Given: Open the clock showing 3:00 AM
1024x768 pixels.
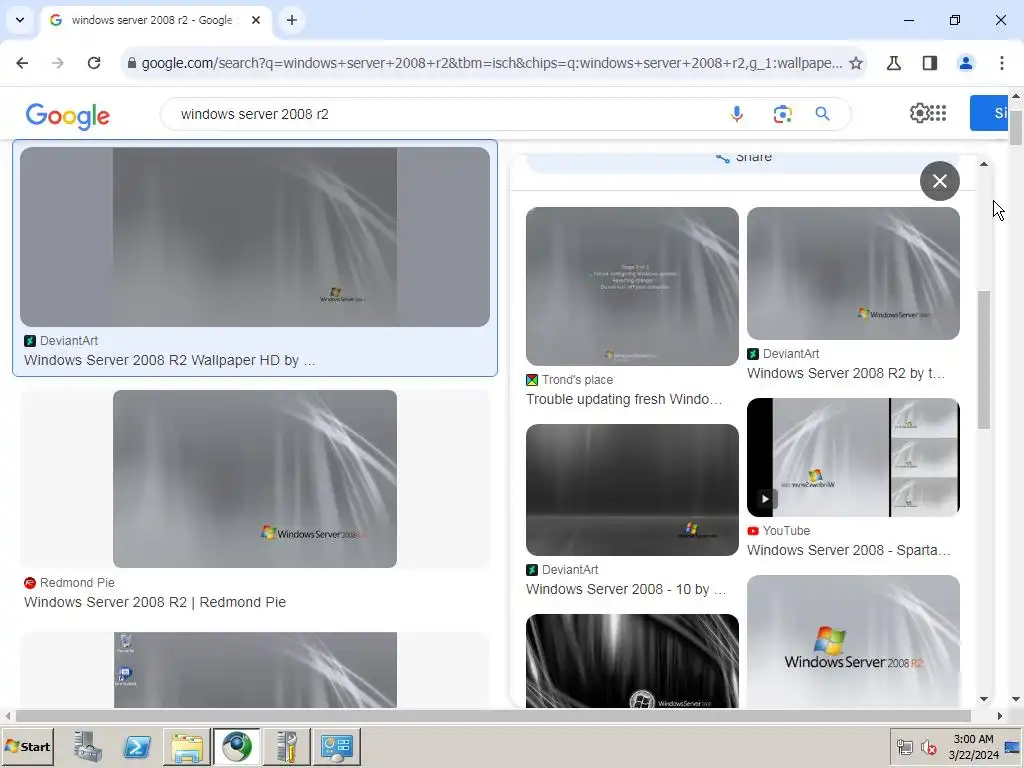Looking at the screenshot, I should tap(974, 746).
